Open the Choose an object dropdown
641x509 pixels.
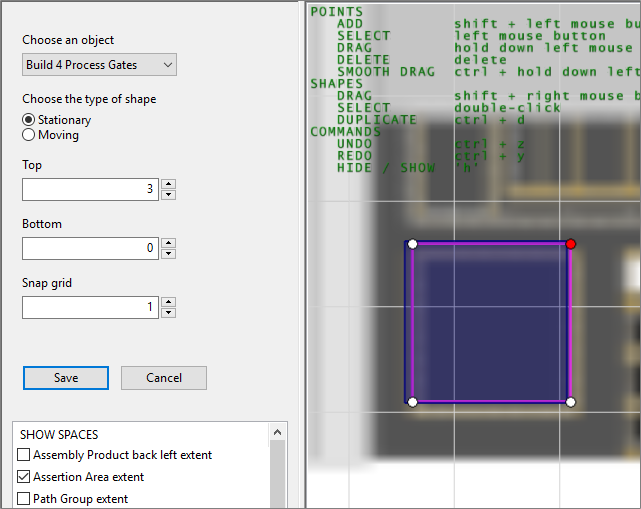pos(99,65)
